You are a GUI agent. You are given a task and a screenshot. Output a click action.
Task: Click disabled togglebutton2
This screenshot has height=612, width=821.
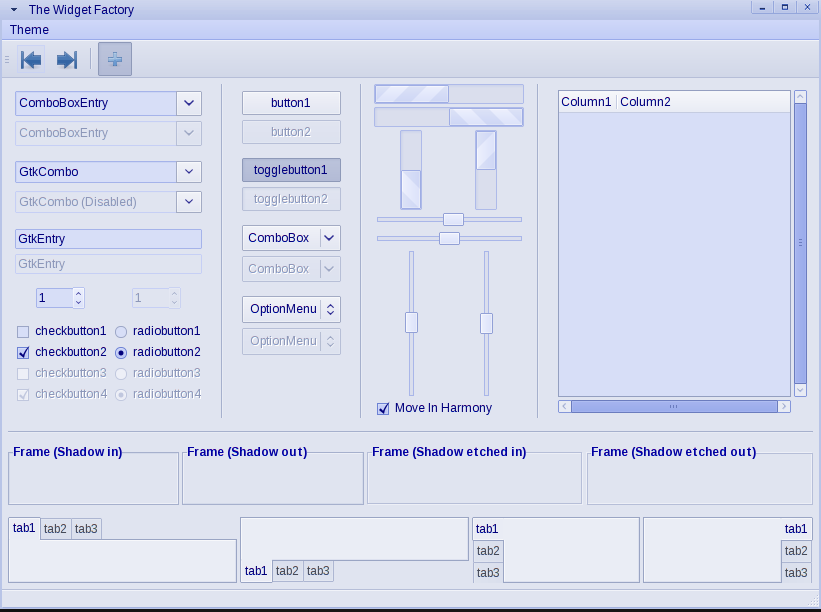point(291,199)
